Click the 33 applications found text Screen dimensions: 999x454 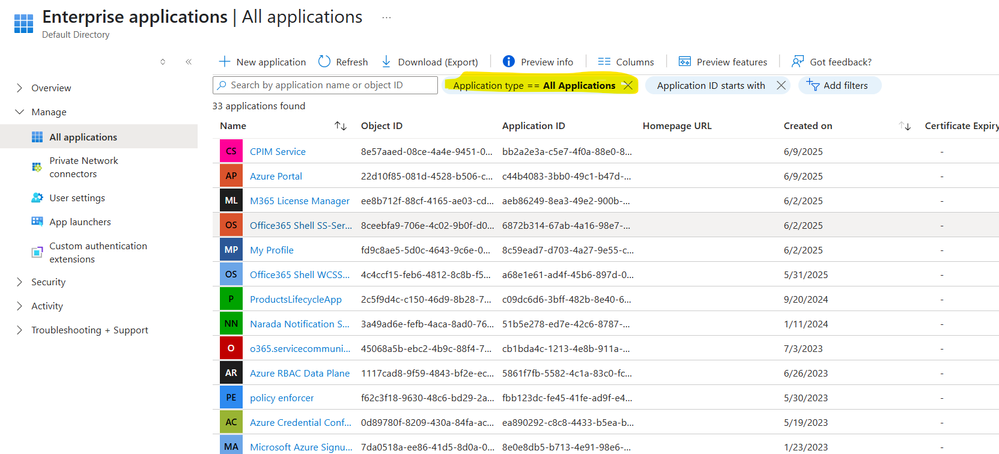pos(259,106)
